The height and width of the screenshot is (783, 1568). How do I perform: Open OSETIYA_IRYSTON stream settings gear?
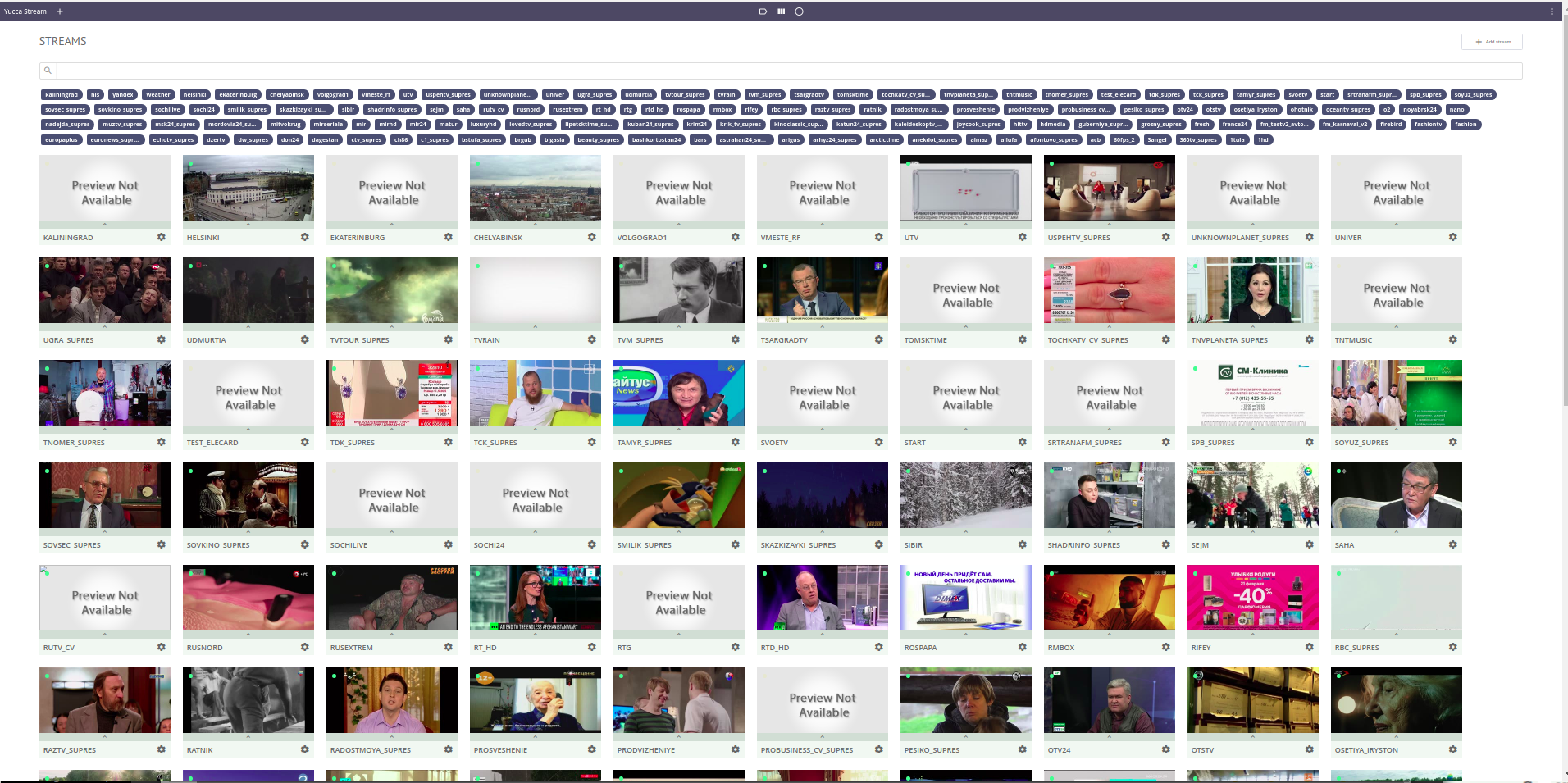1453,749
